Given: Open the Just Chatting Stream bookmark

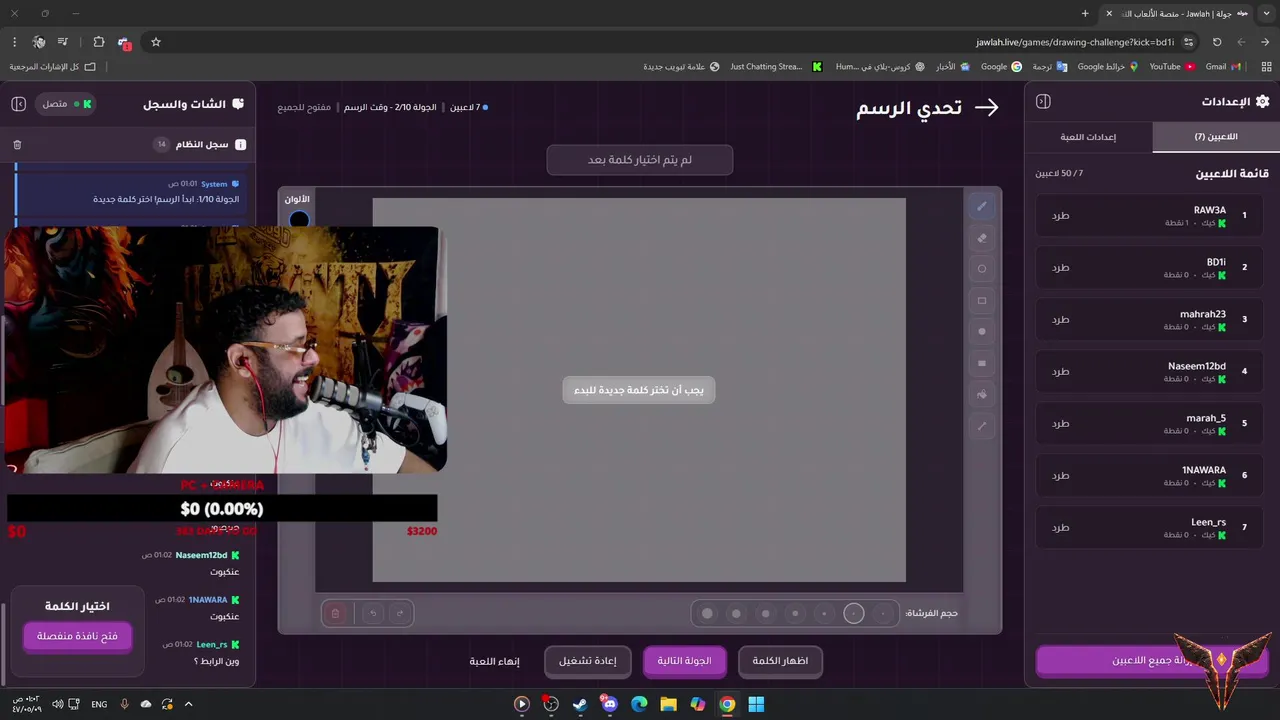Looking at the screenshot, I should [x=776, y=67].
